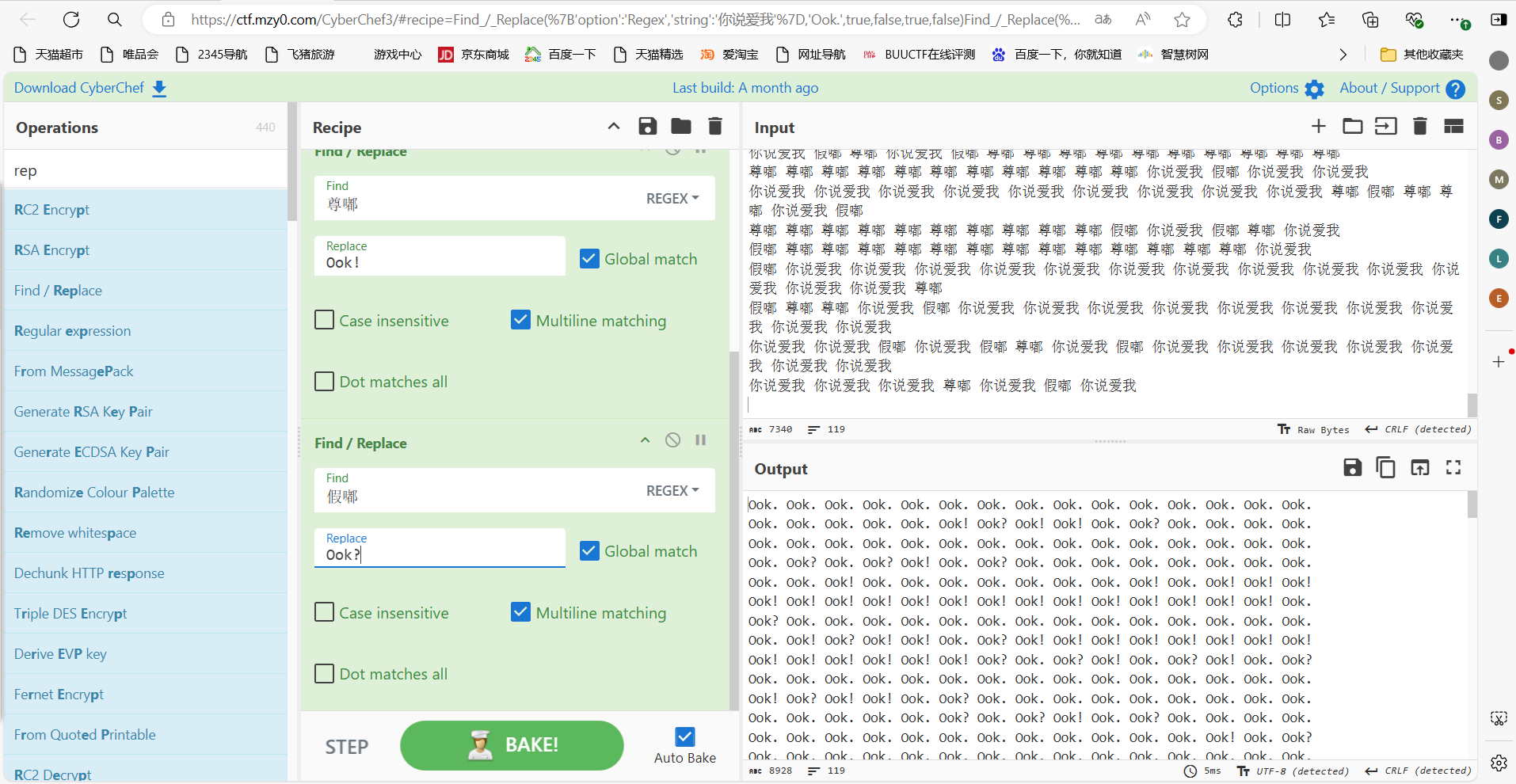Open REGEX dropdown for 假嘟 find
This screenshot has height=784, width=1516.
[672, 490]
